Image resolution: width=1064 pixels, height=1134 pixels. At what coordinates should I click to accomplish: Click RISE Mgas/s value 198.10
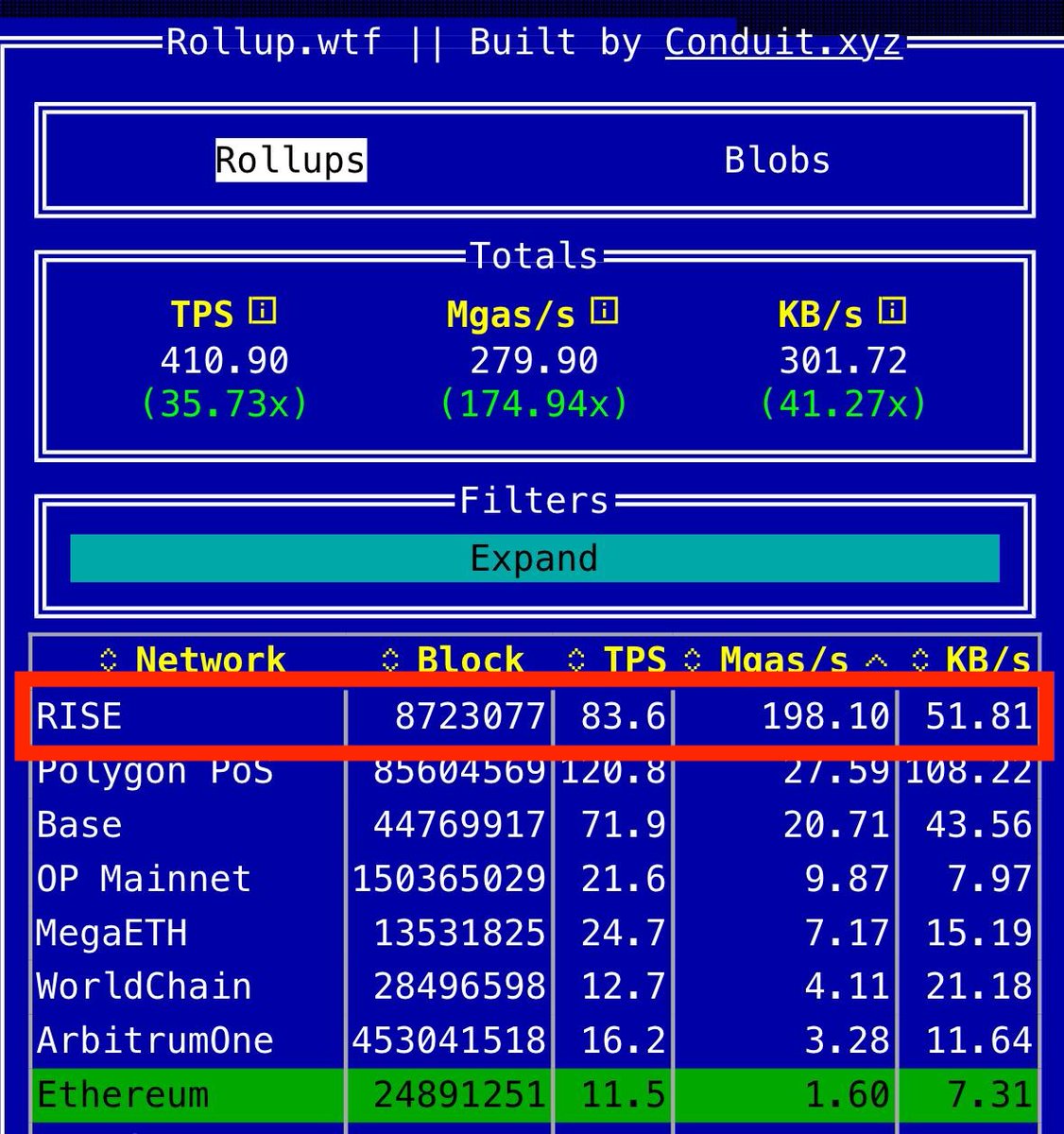pos(826,716)
